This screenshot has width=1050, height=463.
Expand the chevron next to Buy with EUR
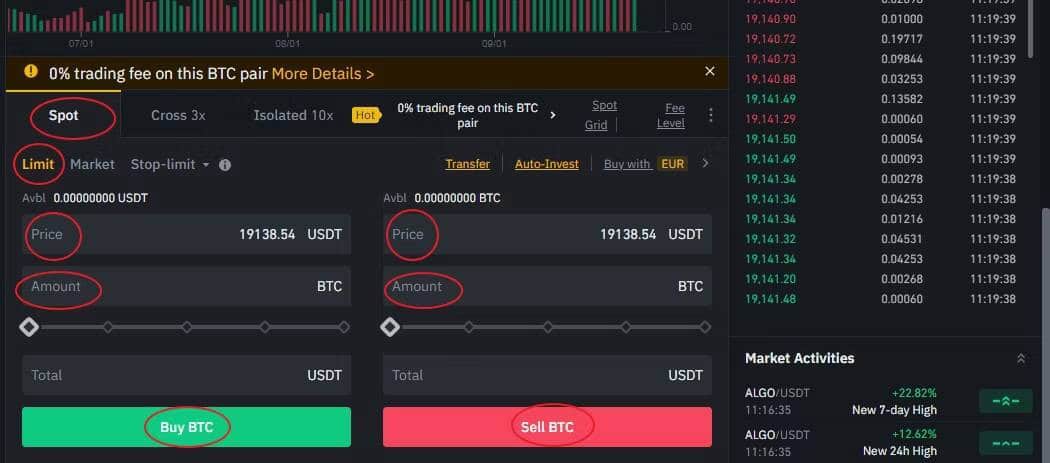click(705, 164)
